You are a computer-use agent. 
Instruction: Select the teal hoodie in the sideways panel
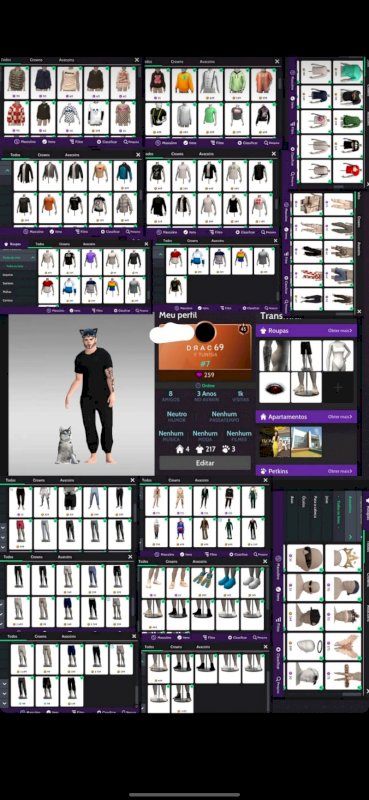pos(348,72)
